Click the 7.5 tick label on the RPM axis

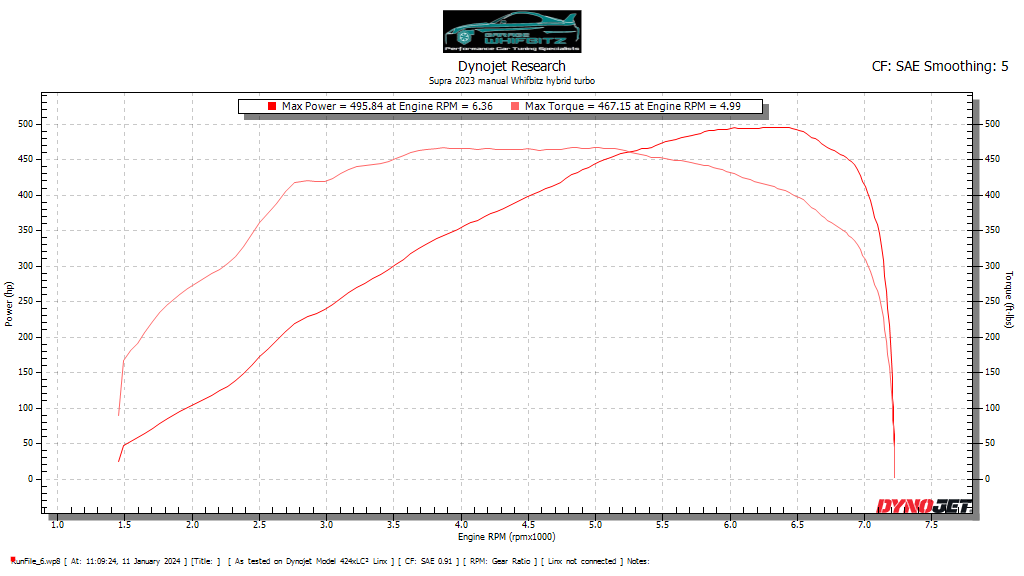coord(932,524)
